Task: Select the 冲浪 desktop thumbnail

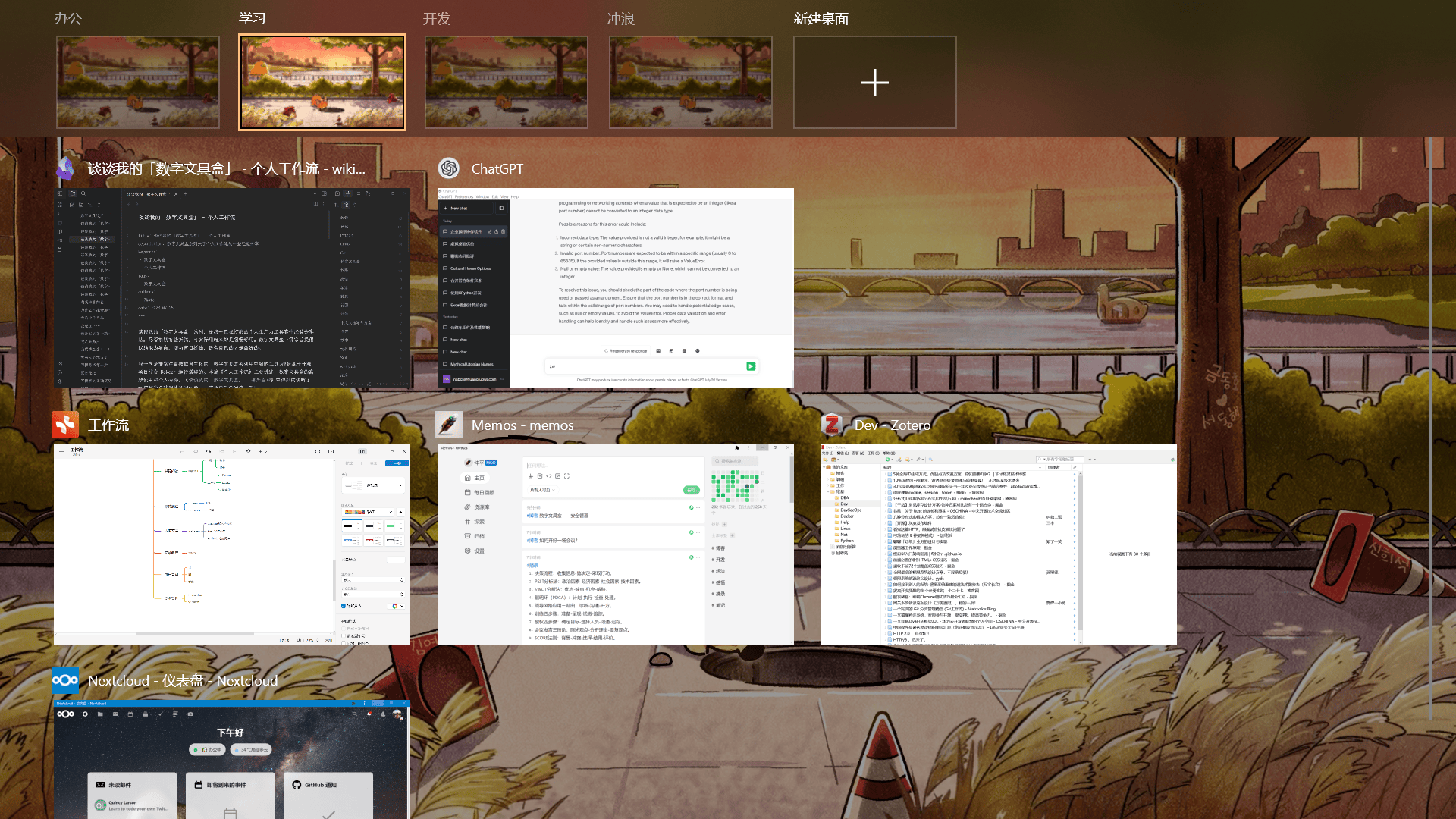Action: click(x=691, y=82)
